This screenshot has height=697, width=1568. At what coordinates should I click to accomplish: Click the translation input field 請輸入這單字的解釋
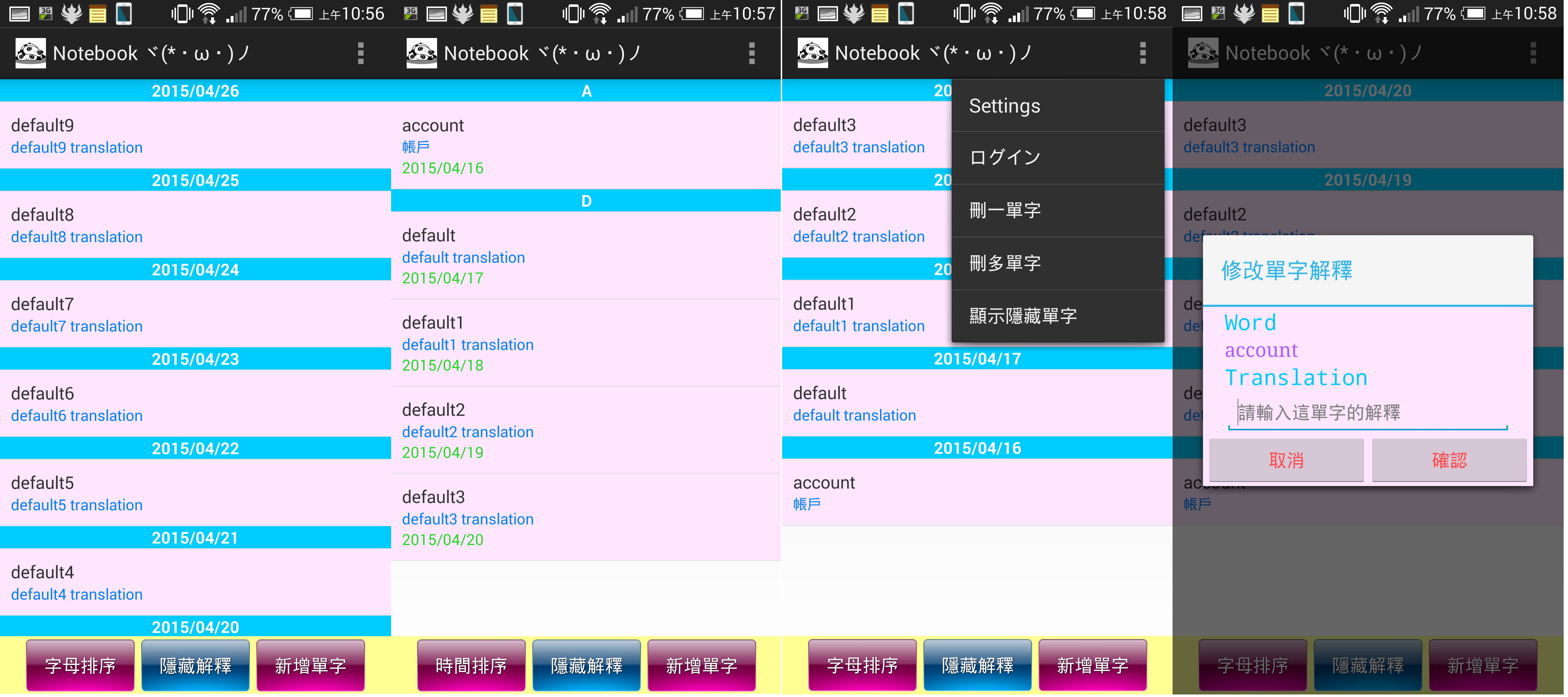(1368, 413)
